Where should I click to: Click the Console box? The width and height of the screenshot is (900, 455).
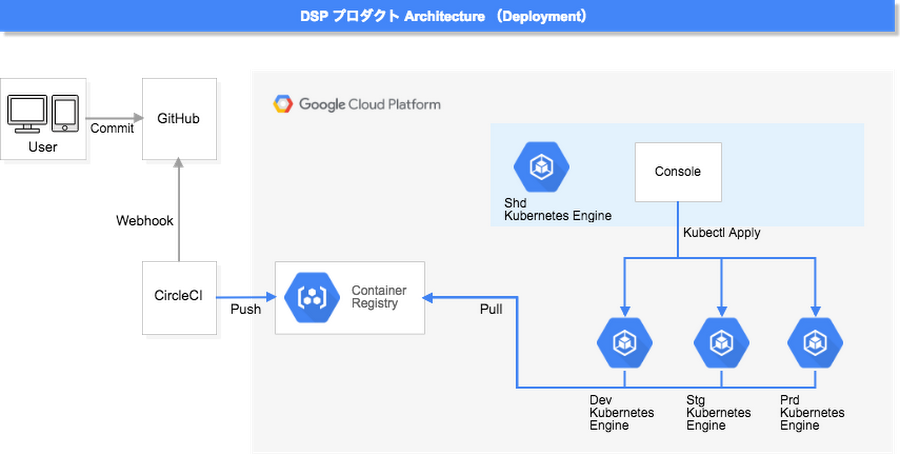pyautogui.click(x=678, y=172)
